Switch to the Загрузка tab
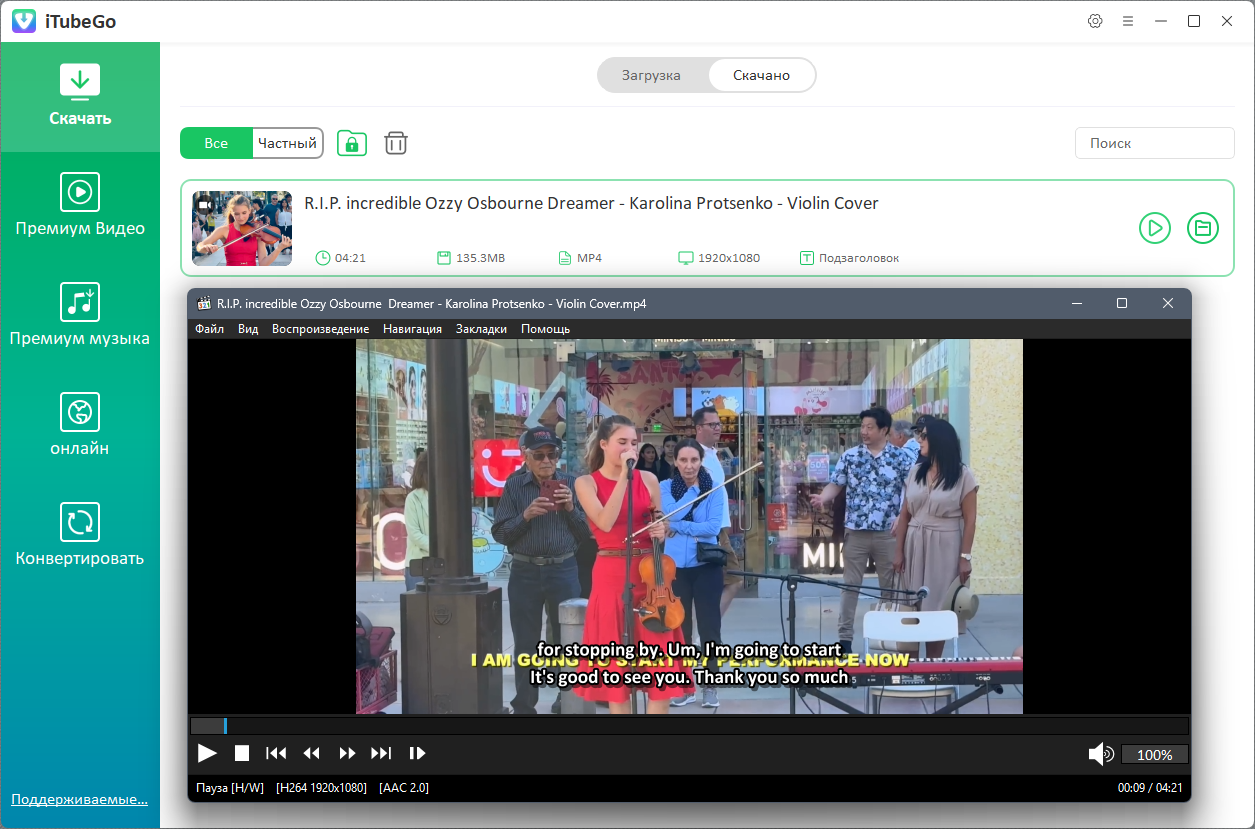1255x829 pixels. [651, 75]
